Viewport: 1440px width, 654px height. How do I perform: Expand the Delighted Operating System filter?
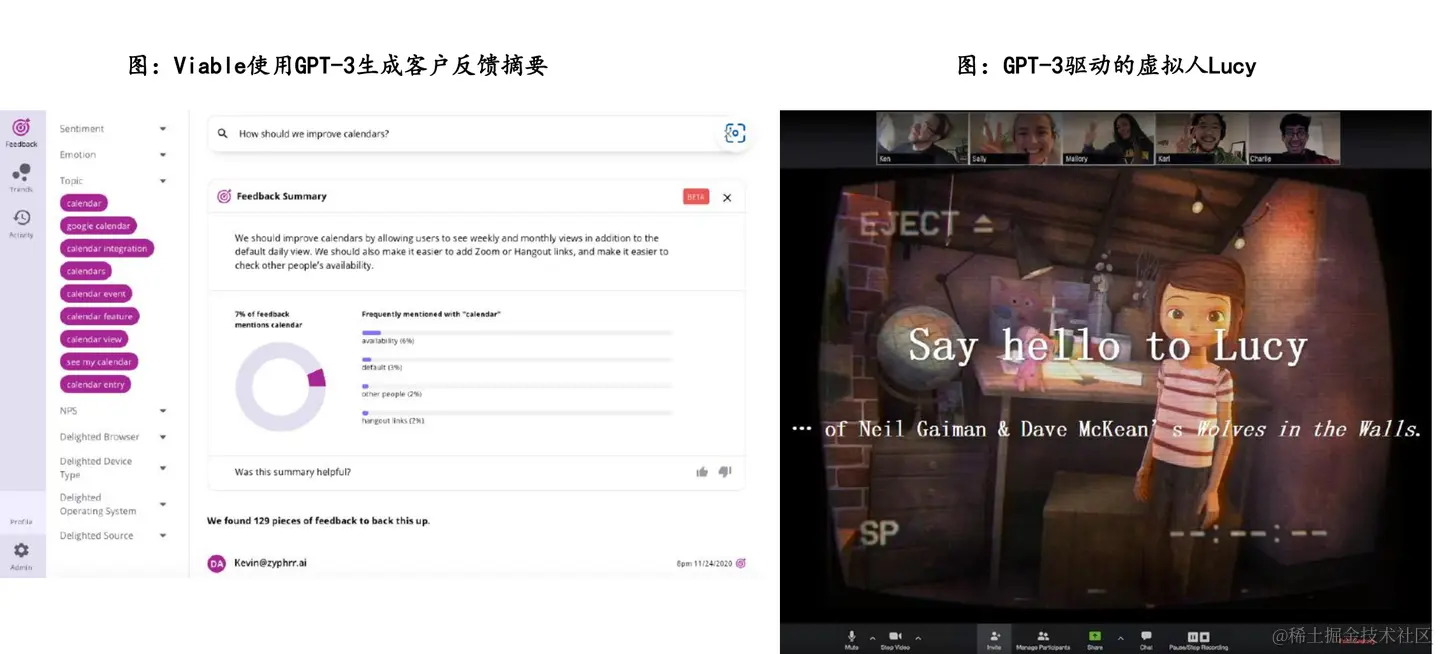(163, 504)
